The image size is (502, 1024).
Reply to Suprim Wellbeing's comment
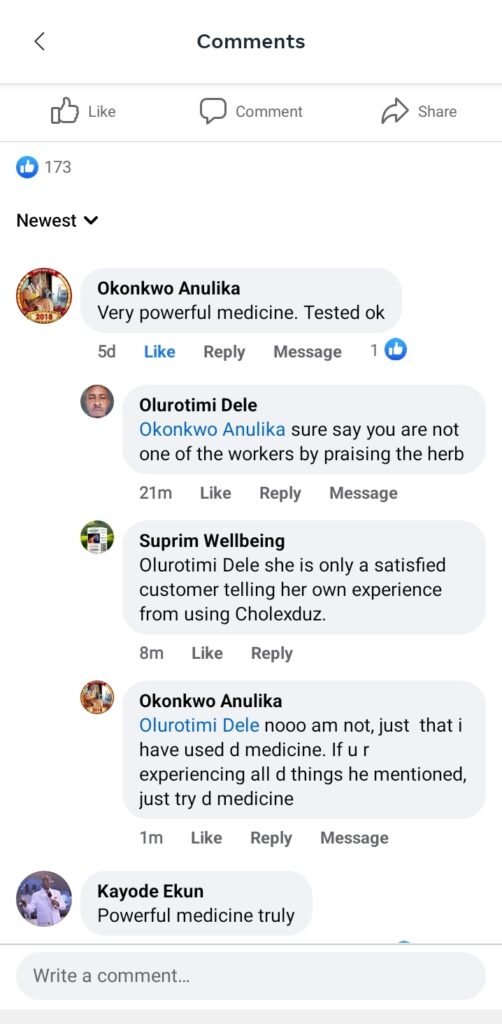click(x=272, y=653)
